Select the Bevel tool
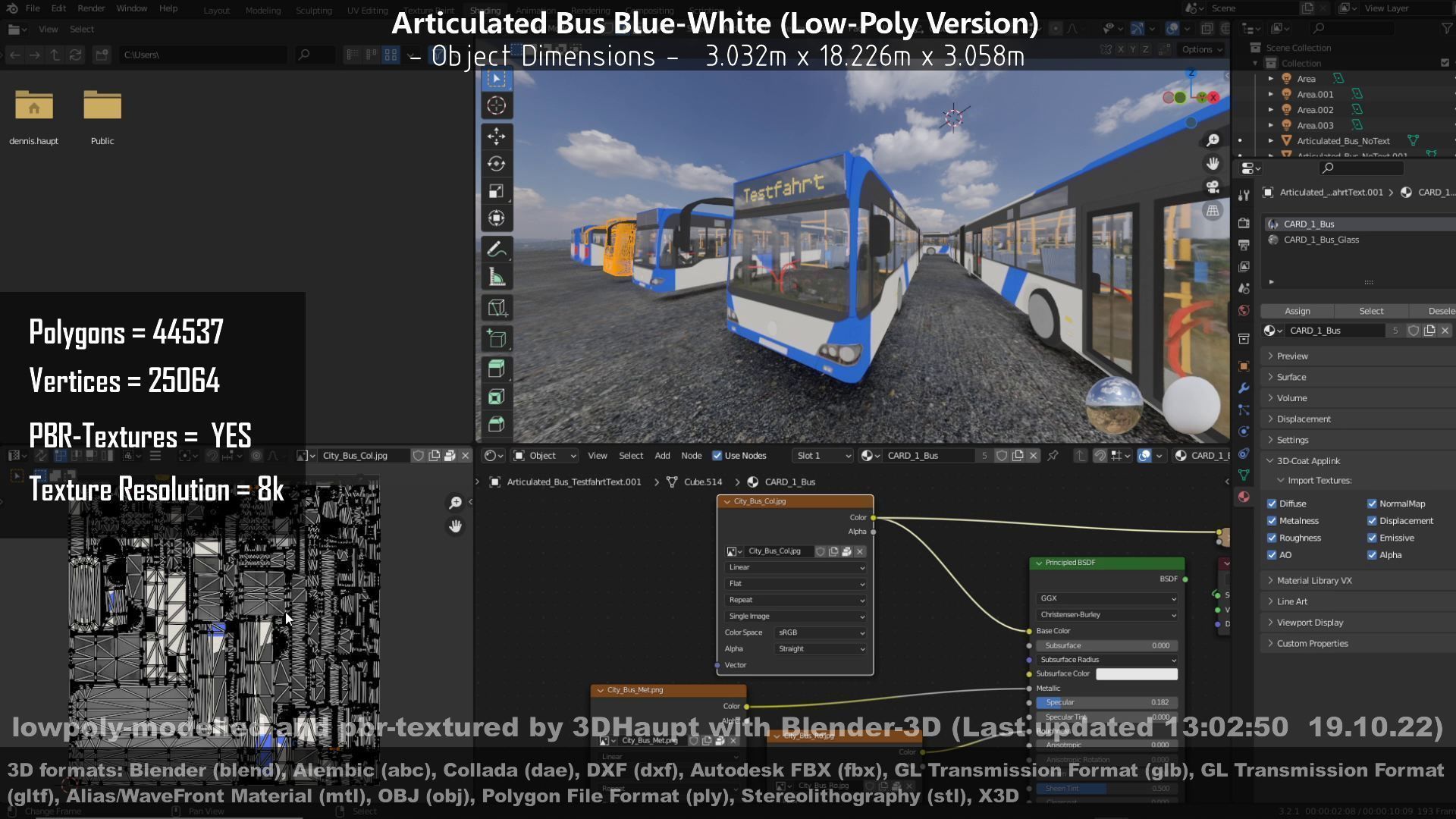The width and height of the screenshot is (1456, 819). [497, 424]
